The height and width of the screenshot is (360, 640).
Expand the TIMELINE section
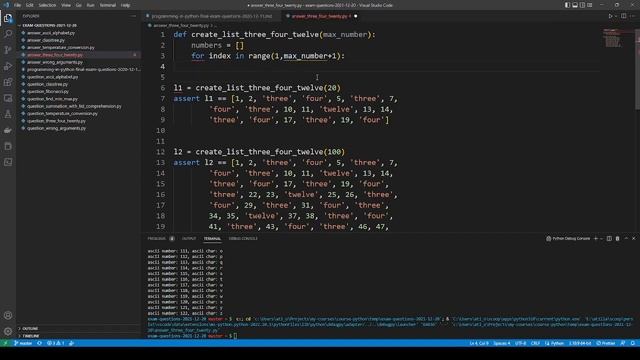pos(31,336)
